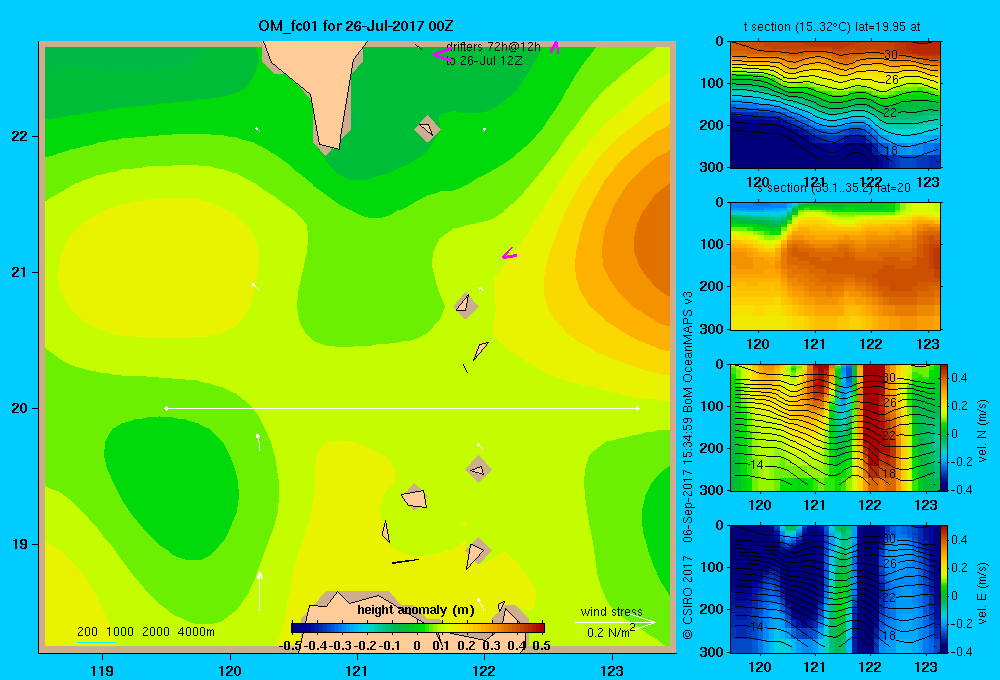Click the main map's latitude 19 axis label
The image size is (1000, 680).
pos(20,544)
